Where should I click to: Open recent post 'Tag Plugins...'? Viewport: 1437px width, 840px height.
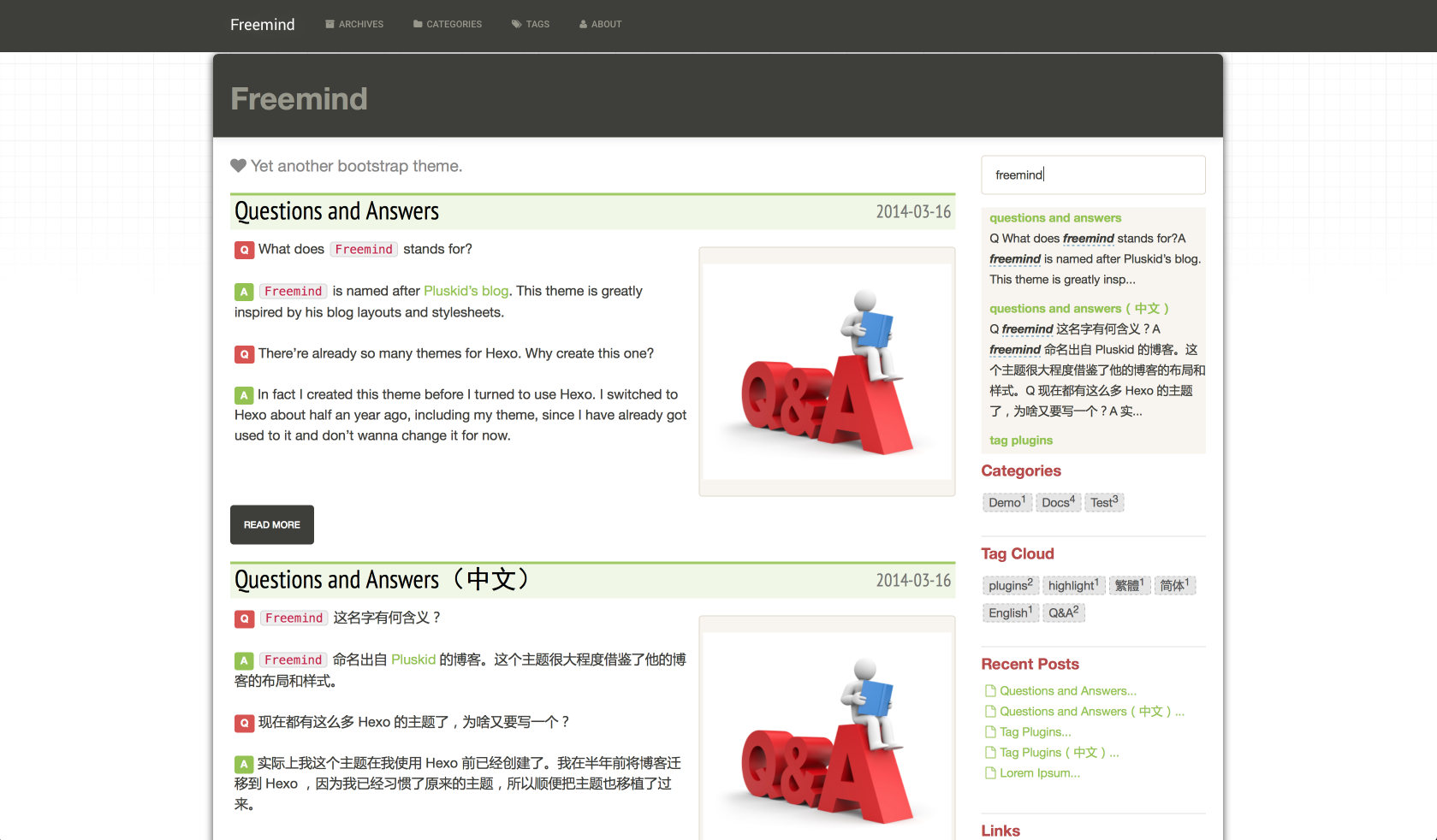[1036, 732]
